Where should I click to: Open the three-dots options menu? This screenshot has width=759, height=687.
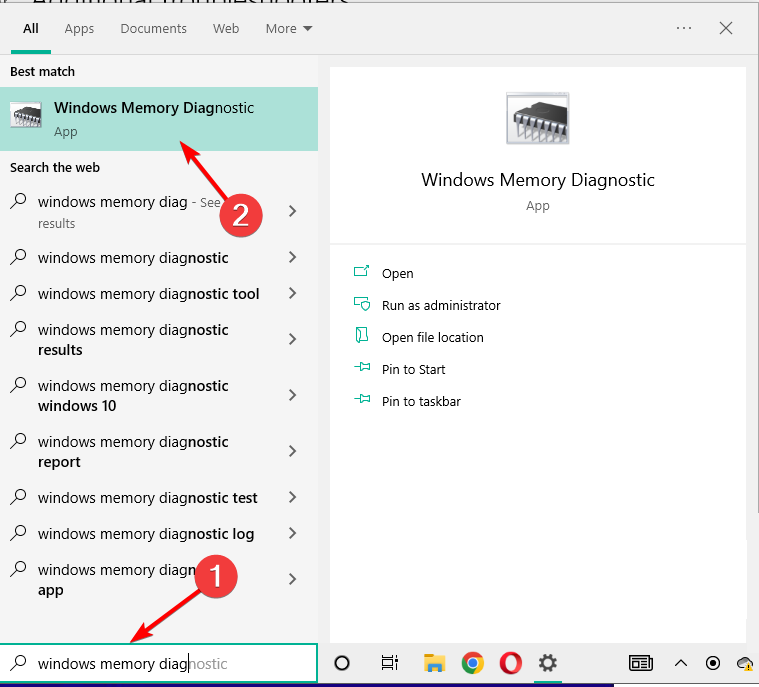[x=684, y=28]
